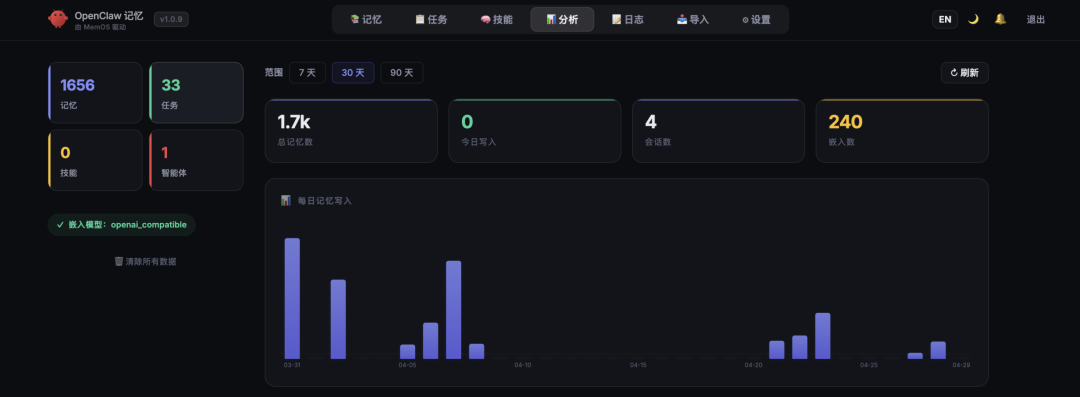1080x397 pixels.
Task: Click the 04-20 axis label
Action: (754, 365)
